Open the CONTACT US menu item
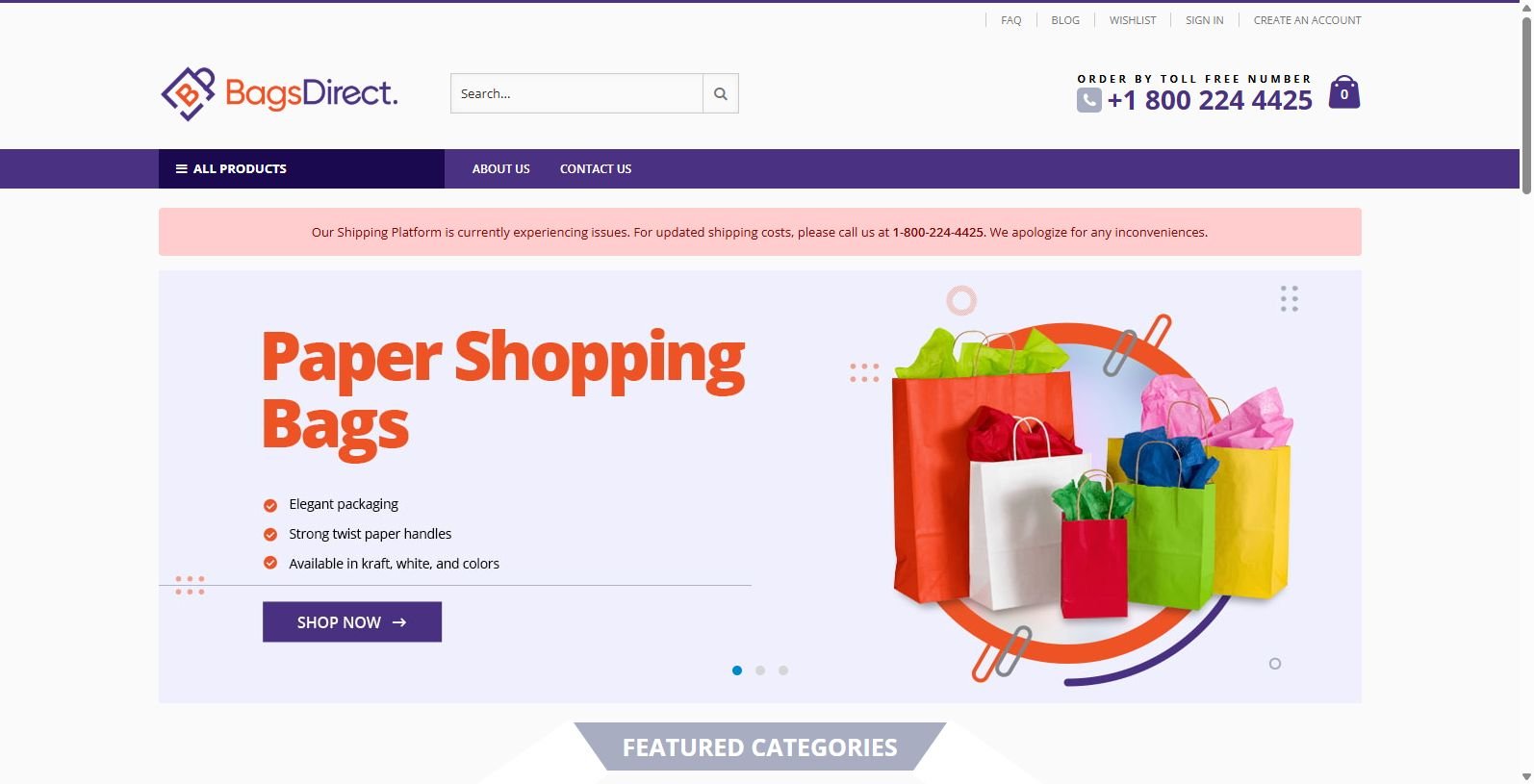 click(x=596, y=168)
